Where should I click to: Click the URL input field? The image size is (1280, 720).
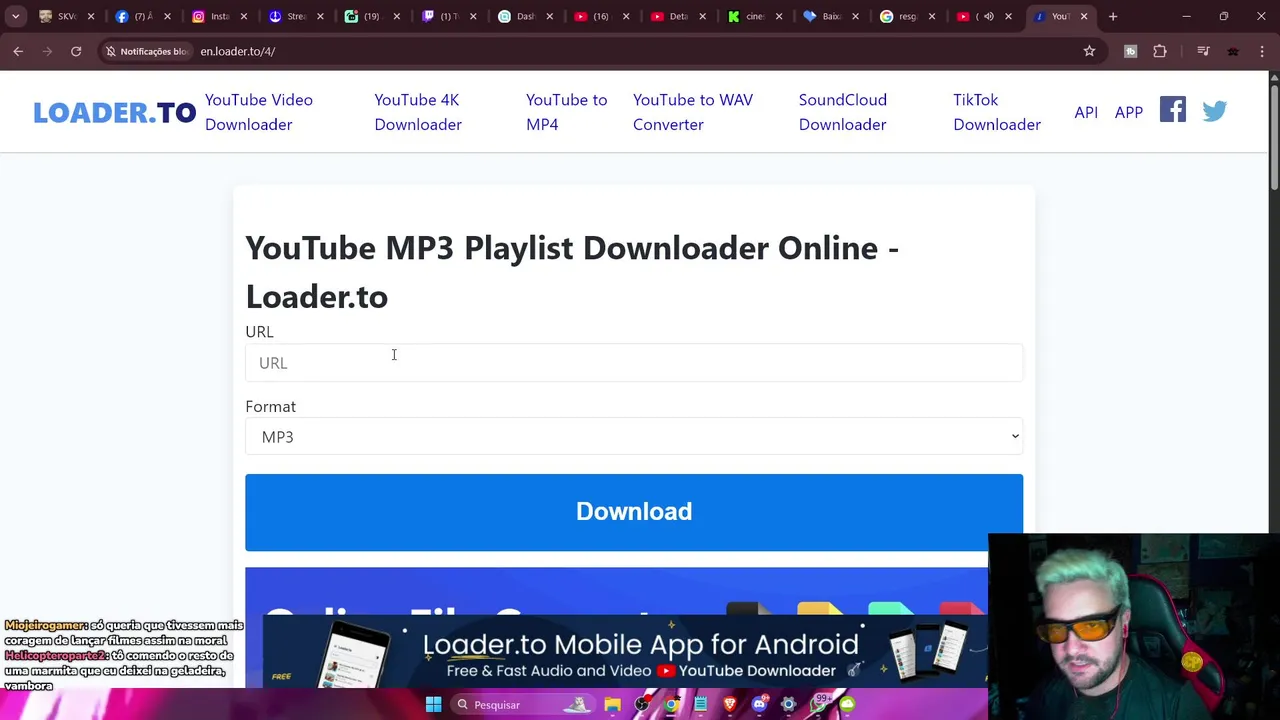tap(634, 362)
